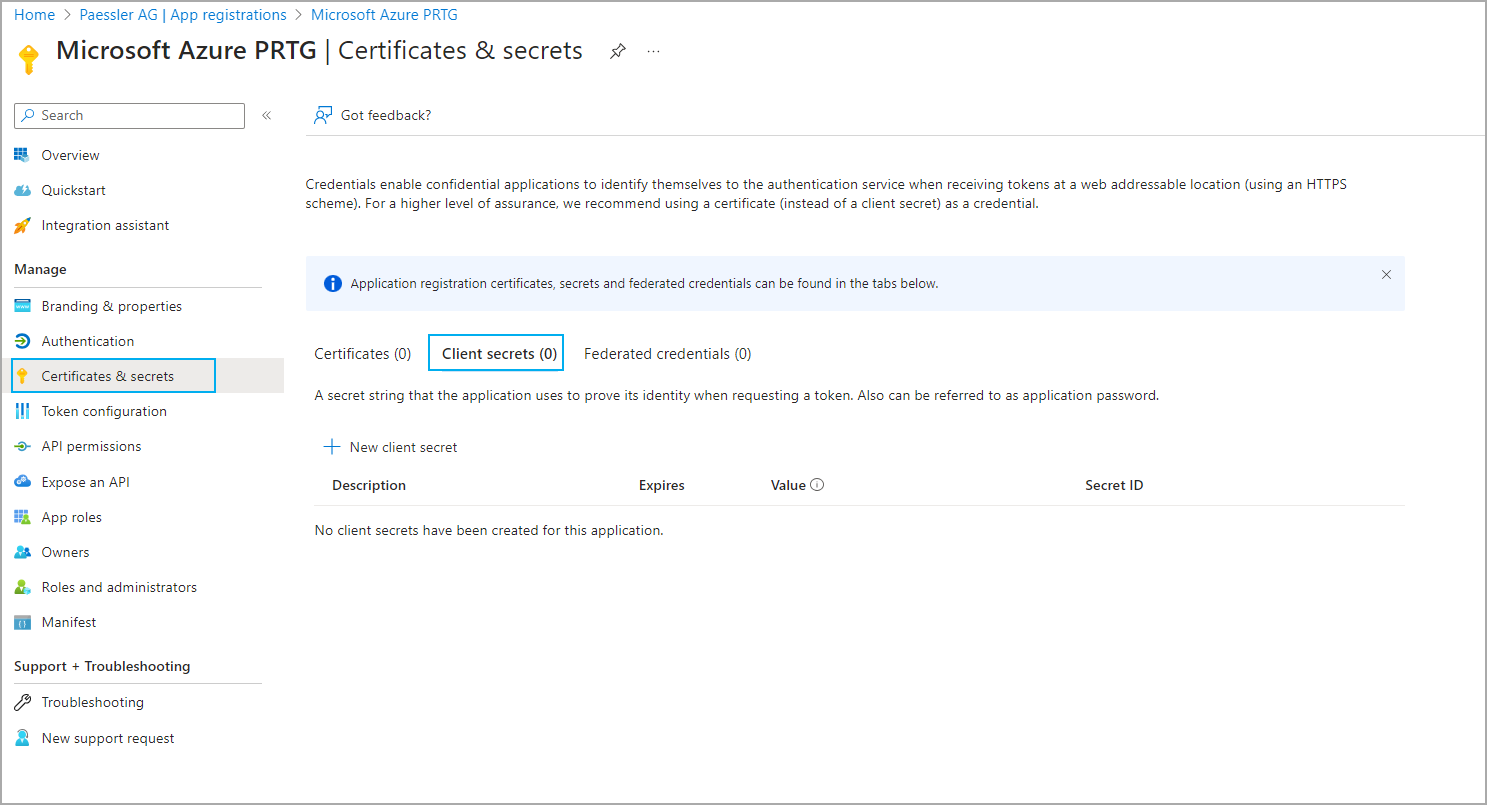Click the plus icon for New client secret
1487x805 pixels.
(332, 447)
